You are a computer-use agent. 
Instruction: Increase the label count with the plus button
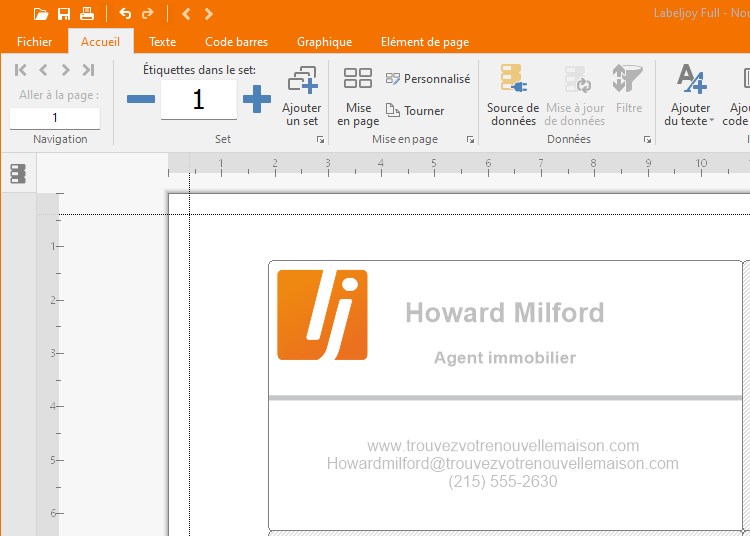tap(257, 99)
